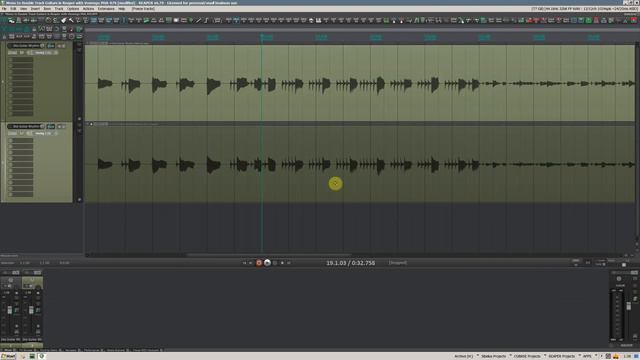Screen dimensions: 640x360
Task: Click the second track's name field
Action: point(26,127)
